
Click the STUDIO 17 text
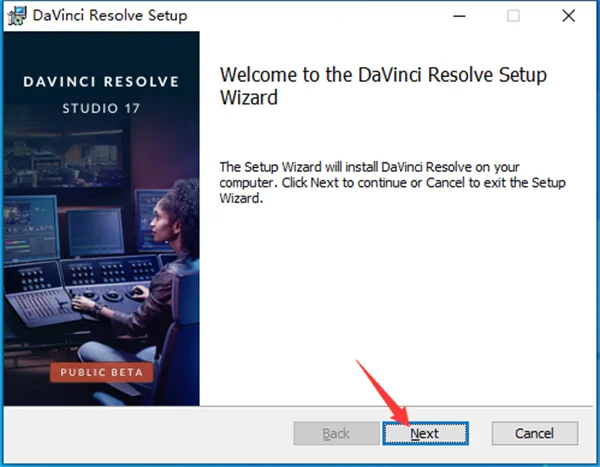[101, 108]
